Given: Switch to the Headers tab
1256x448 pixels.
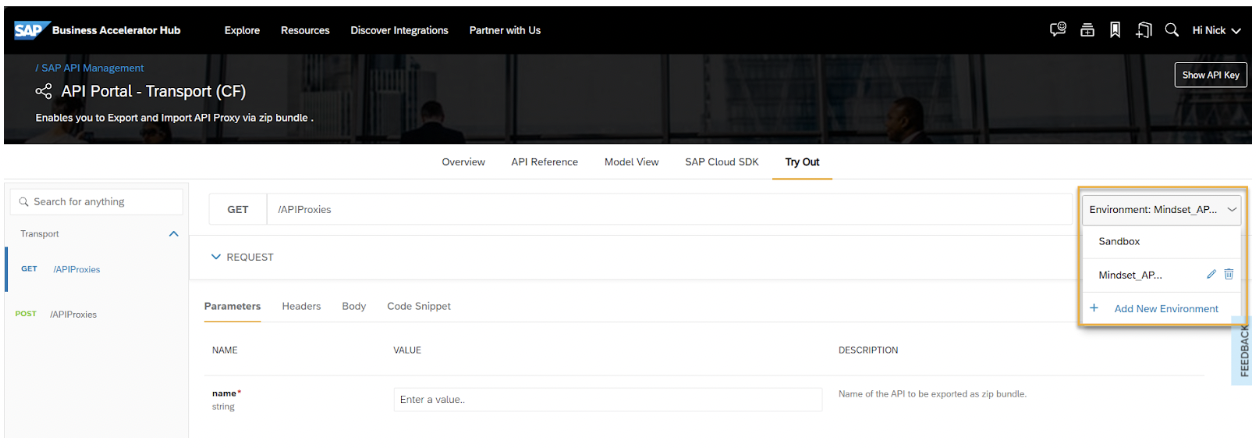Looking at the screenshot, I should pyautogui.click(x=301, y=306).
